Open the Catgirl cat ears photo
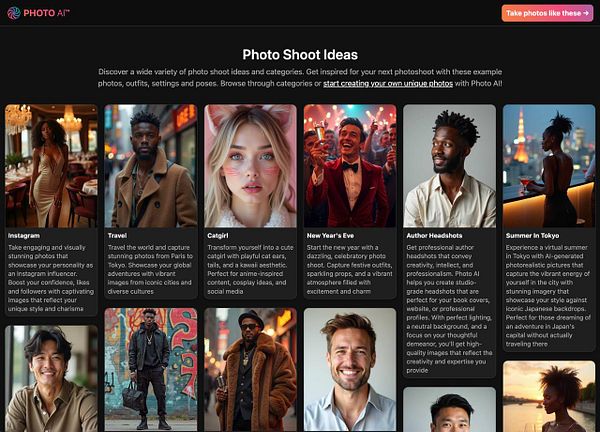 [x=250, y=166]
